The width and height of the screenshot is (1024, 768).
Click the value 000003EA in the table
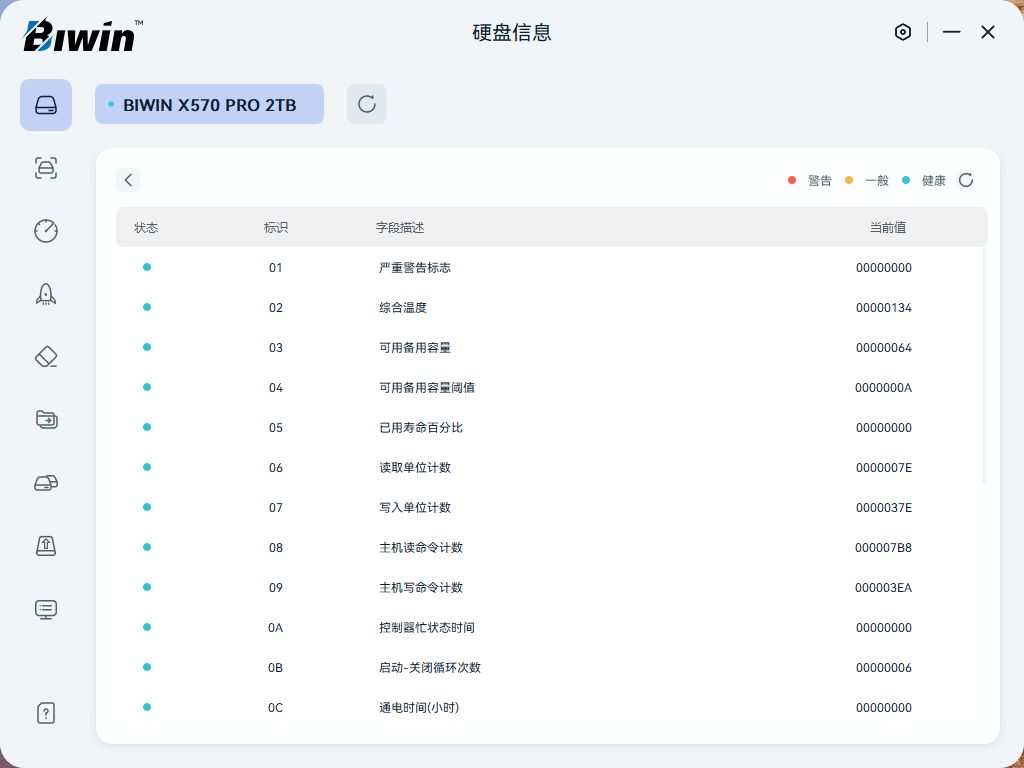point(883,588)
